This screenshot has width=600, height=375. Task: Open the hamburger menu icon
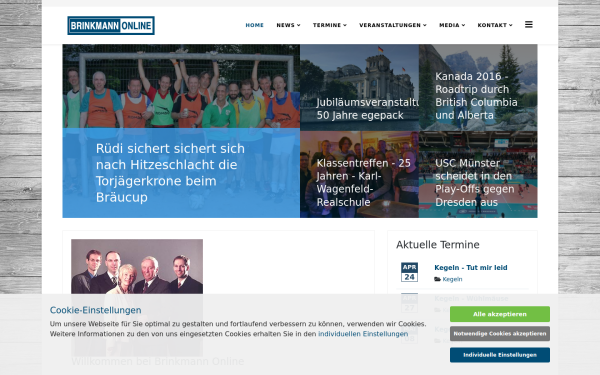528,24
